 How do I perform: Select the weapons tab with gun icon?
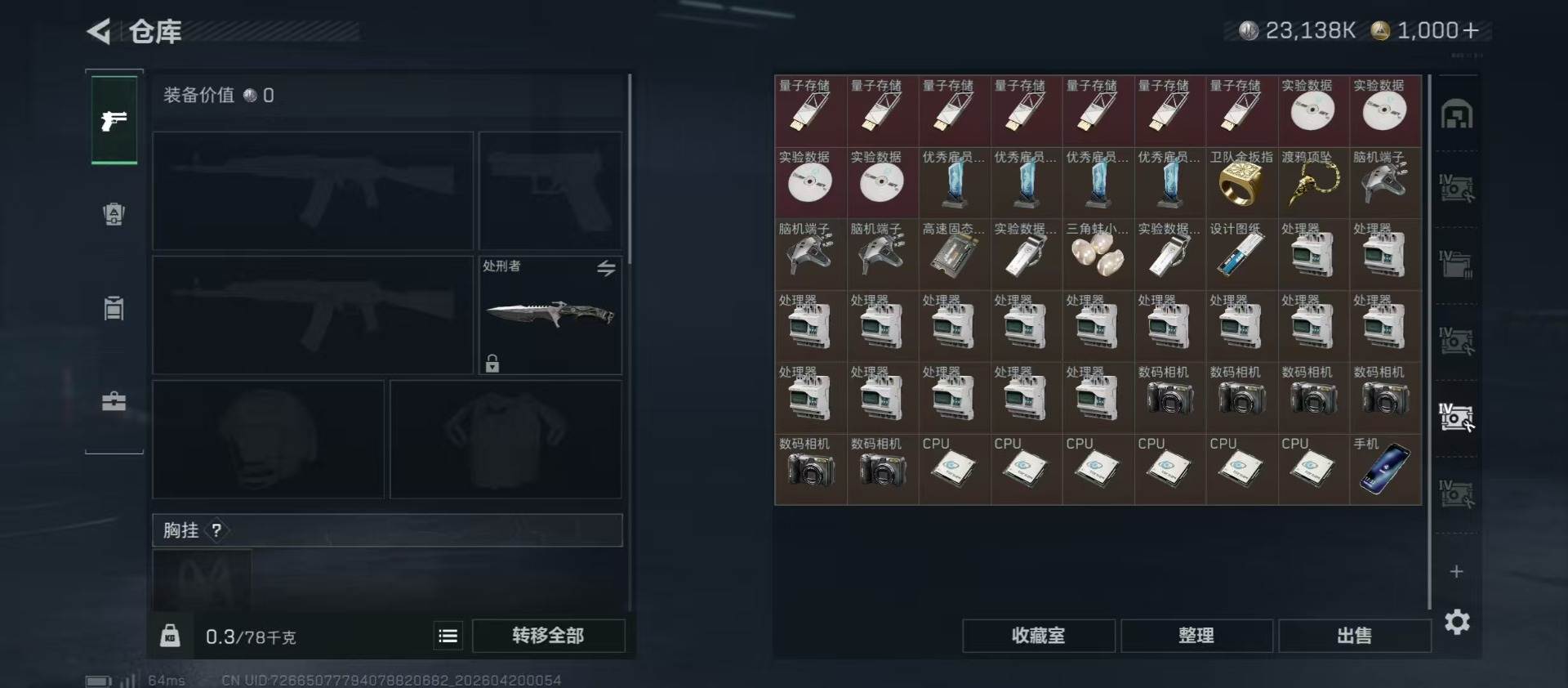(x=114, y=121)
